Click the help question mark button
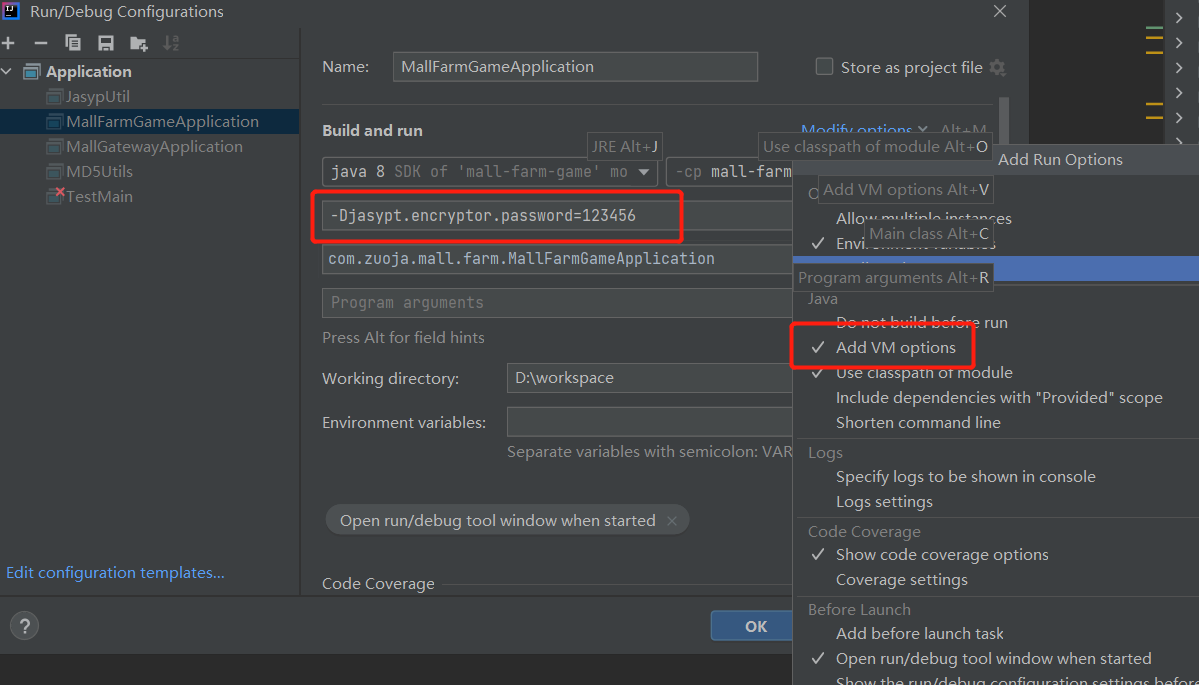The width and height of the screenshot is (1199, 685). (x=24, y=626)
